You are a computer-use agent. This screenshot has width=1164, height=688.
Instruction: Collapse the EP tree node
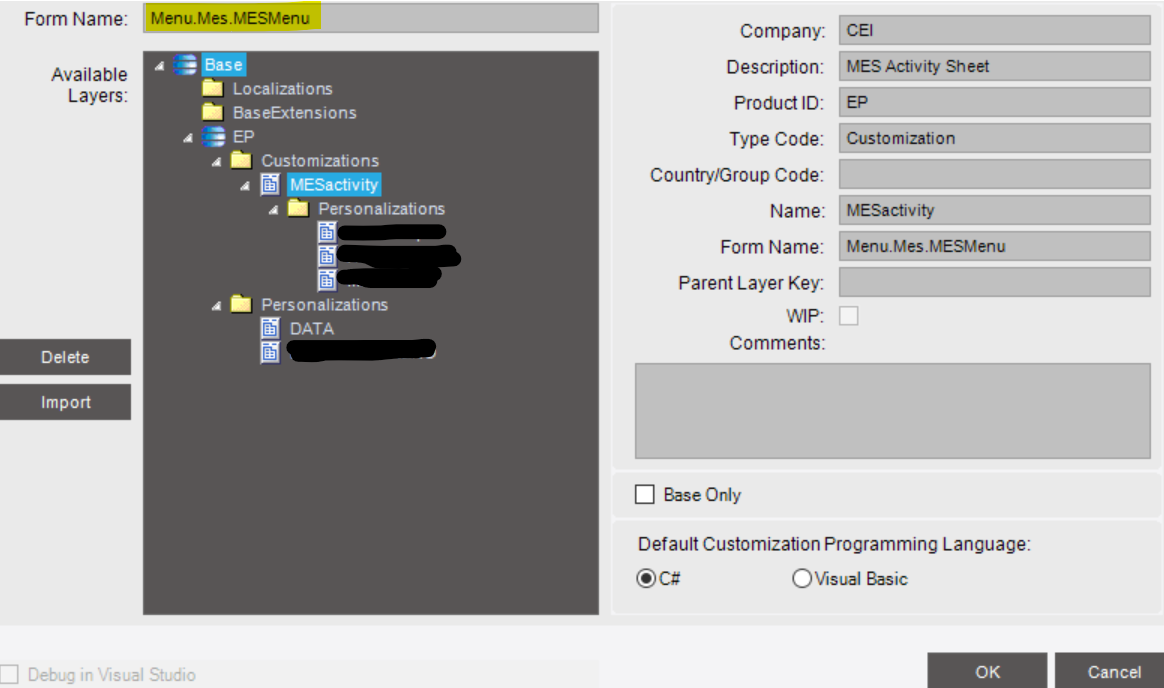click(188, 137)
